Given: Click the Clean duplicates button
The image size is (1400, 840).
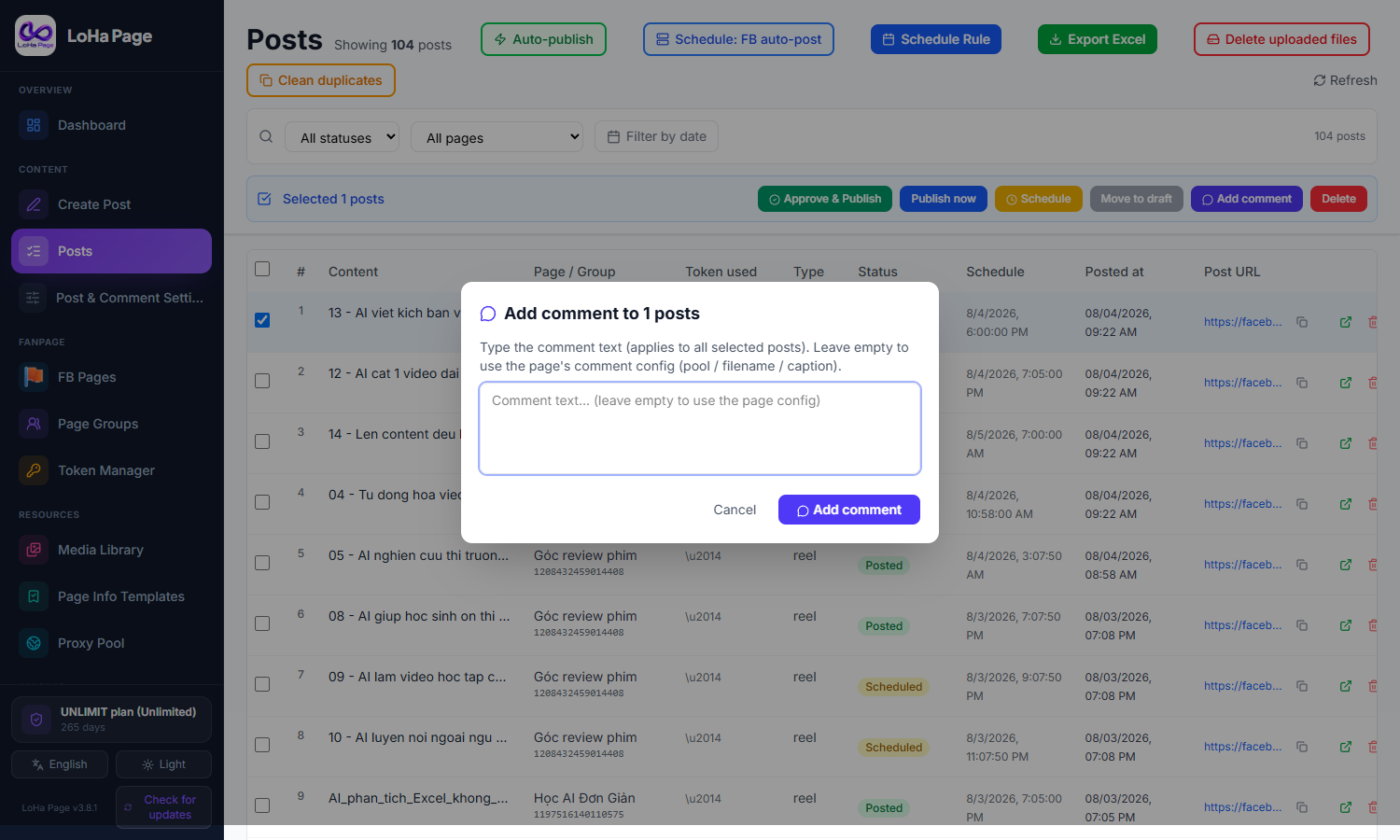Looking at the screenshot, I should coord(321,80).
